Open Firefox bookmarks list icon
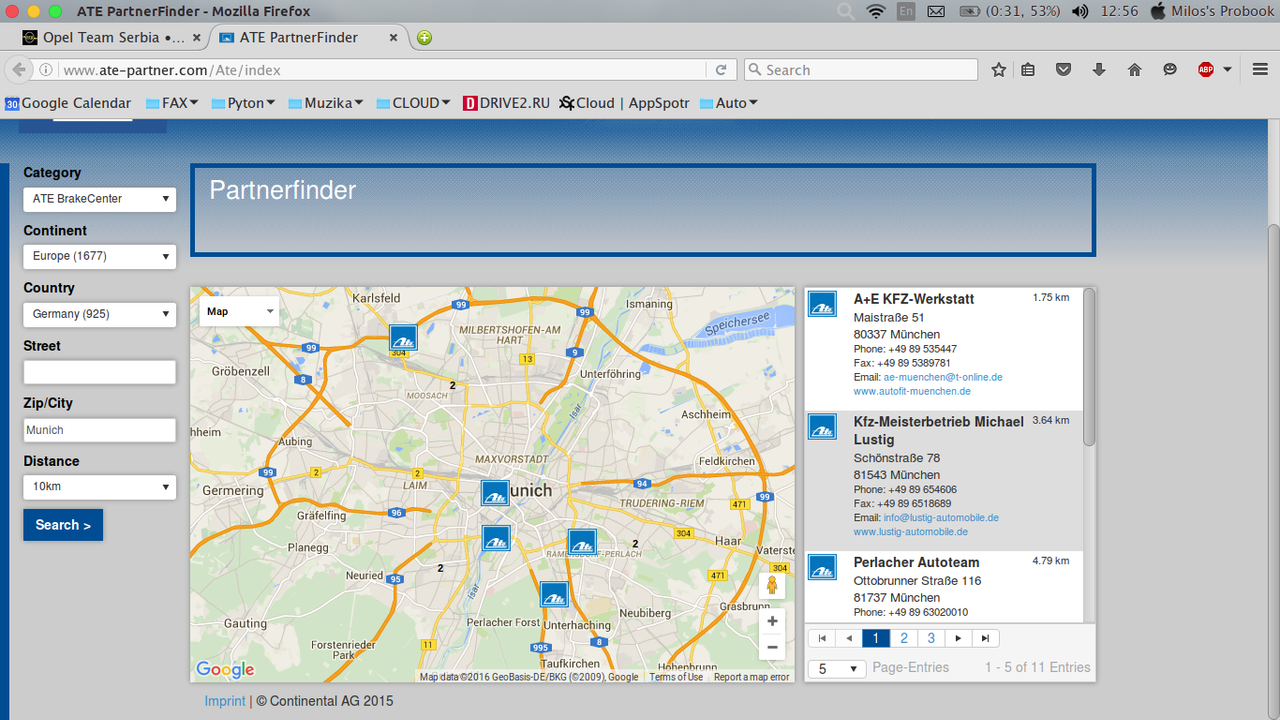Viewport: 1280px width, 720px height. pos(1028,70)
